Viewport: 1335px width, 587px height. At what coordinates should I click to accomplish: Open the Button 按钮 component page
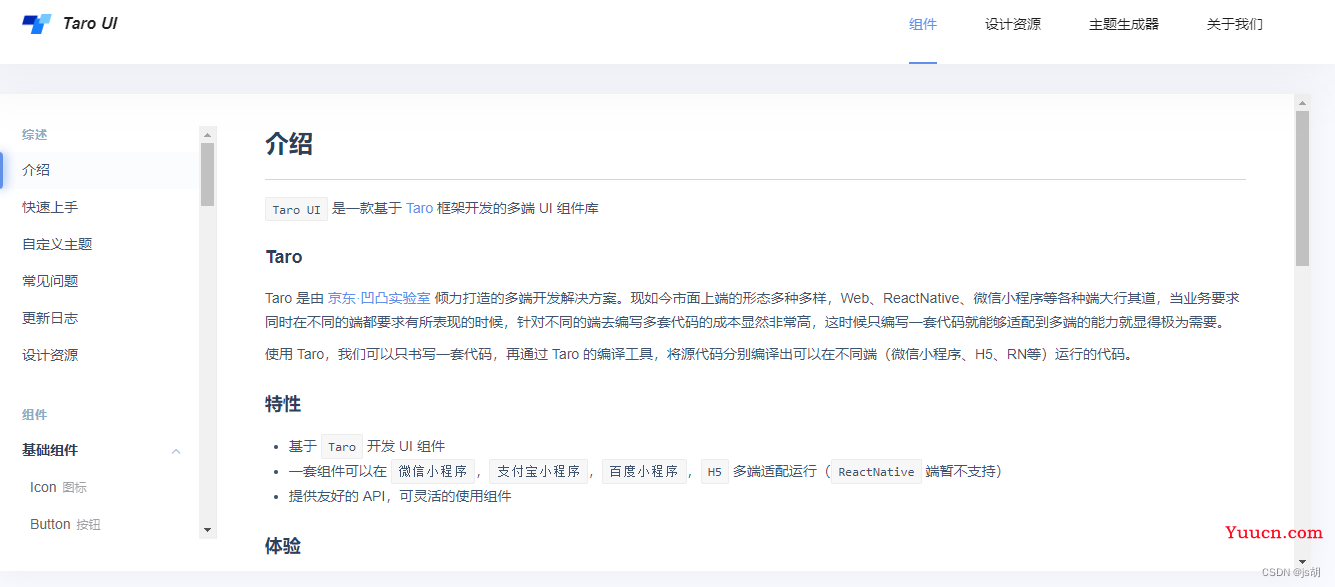coord(65,524)
